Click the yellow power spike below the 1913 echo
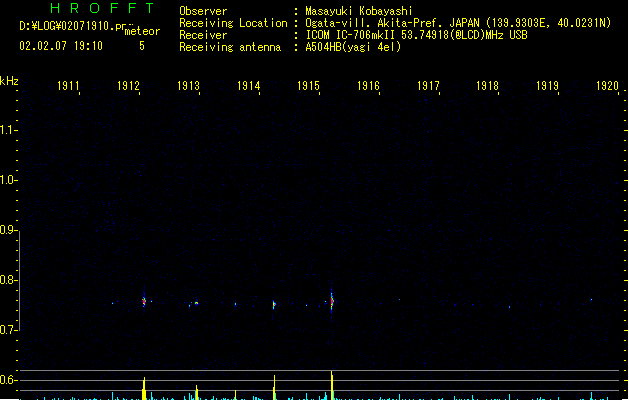 click(197, 392)
